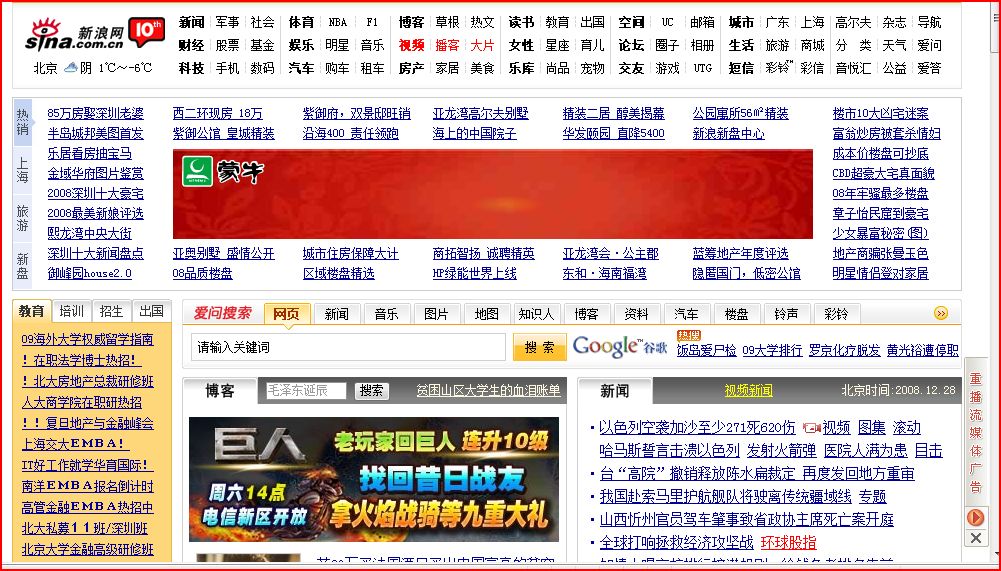Open the 天气 navigation link
This screenshot has width=1001, height=571.
894,45
